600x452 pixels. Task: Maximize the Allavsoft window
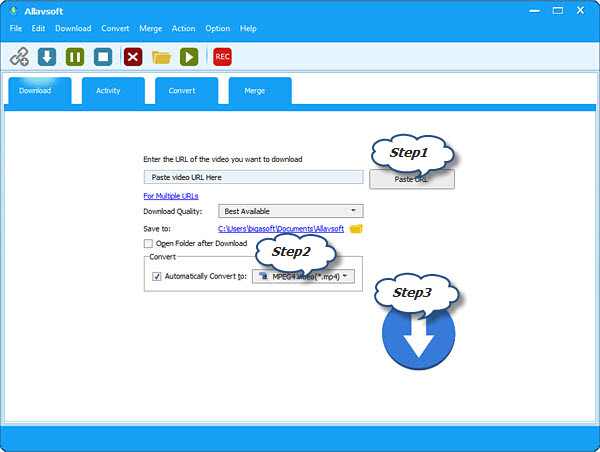[558, 11]
